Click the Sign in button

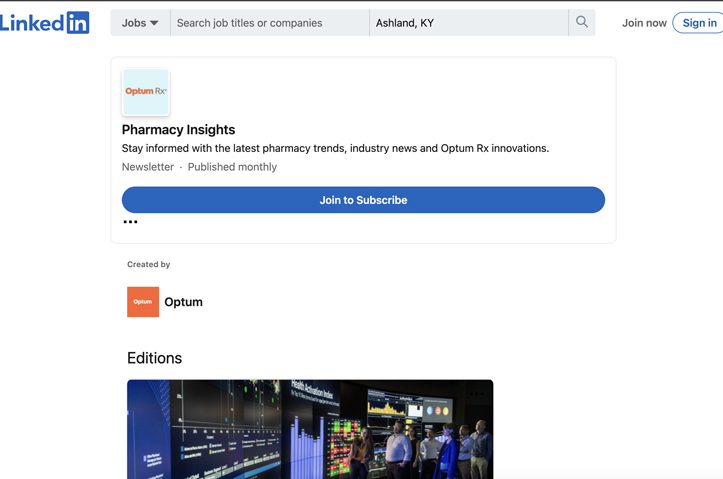(x=699, y=23)
